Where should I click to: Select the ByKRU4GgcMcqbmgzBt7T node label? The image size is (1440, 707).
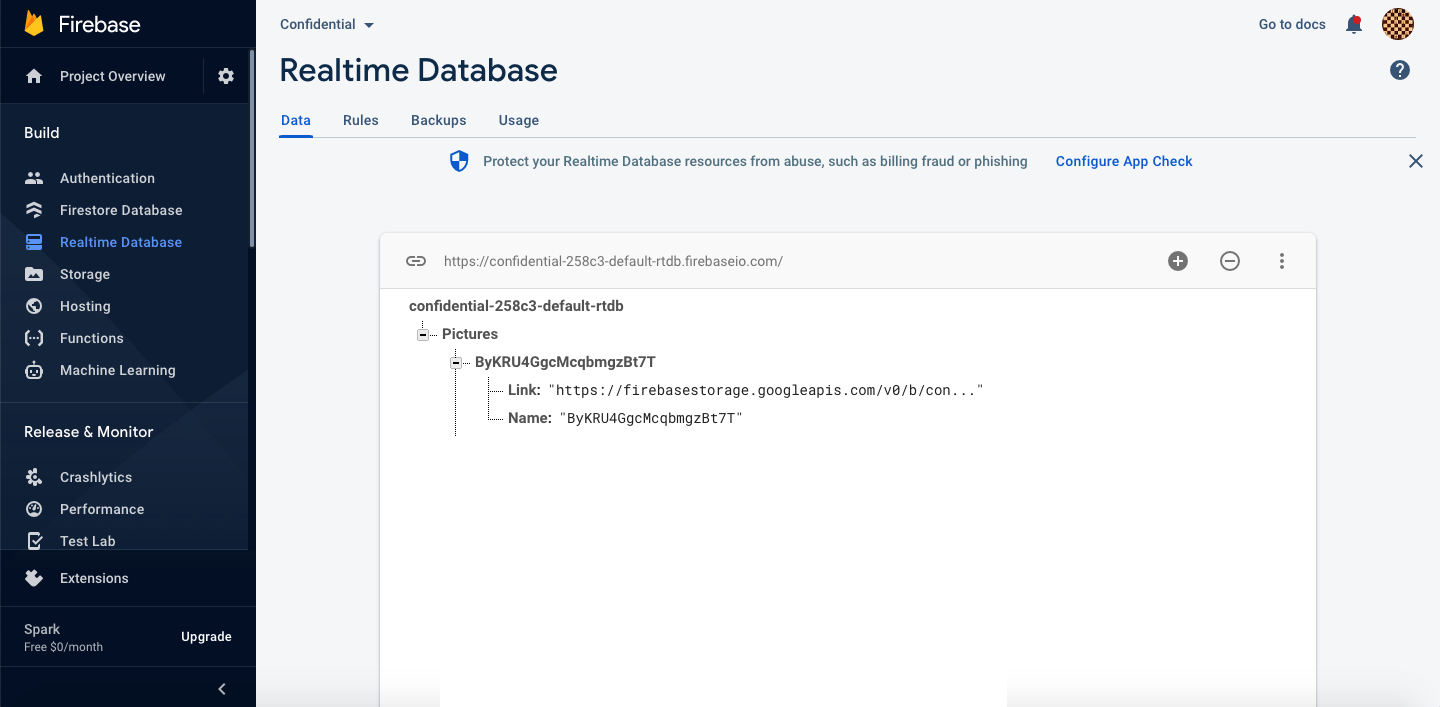[565, 362]
